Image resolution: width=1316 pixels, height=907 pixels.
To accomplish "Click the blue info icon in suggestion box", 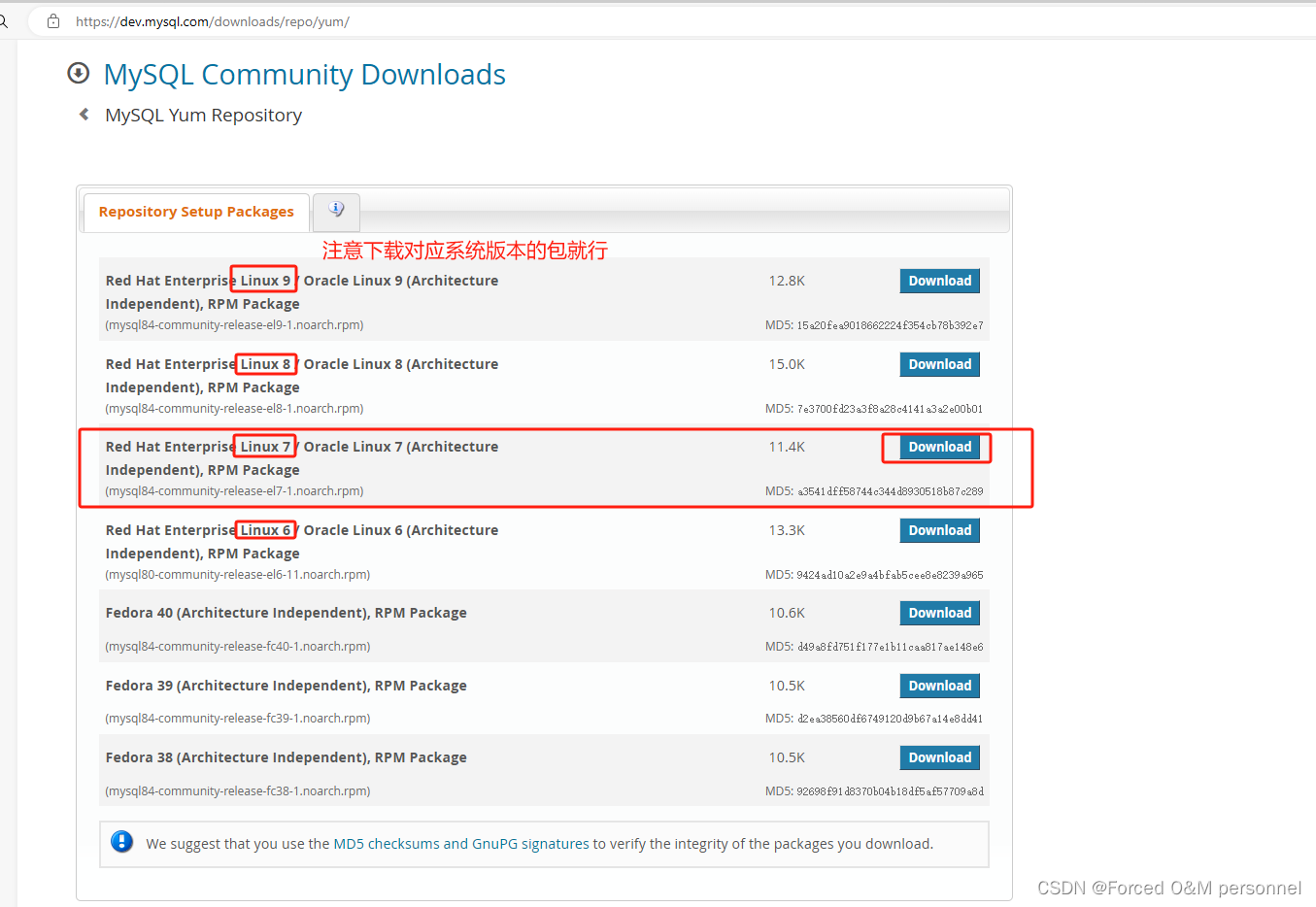I will pos(121,842).
